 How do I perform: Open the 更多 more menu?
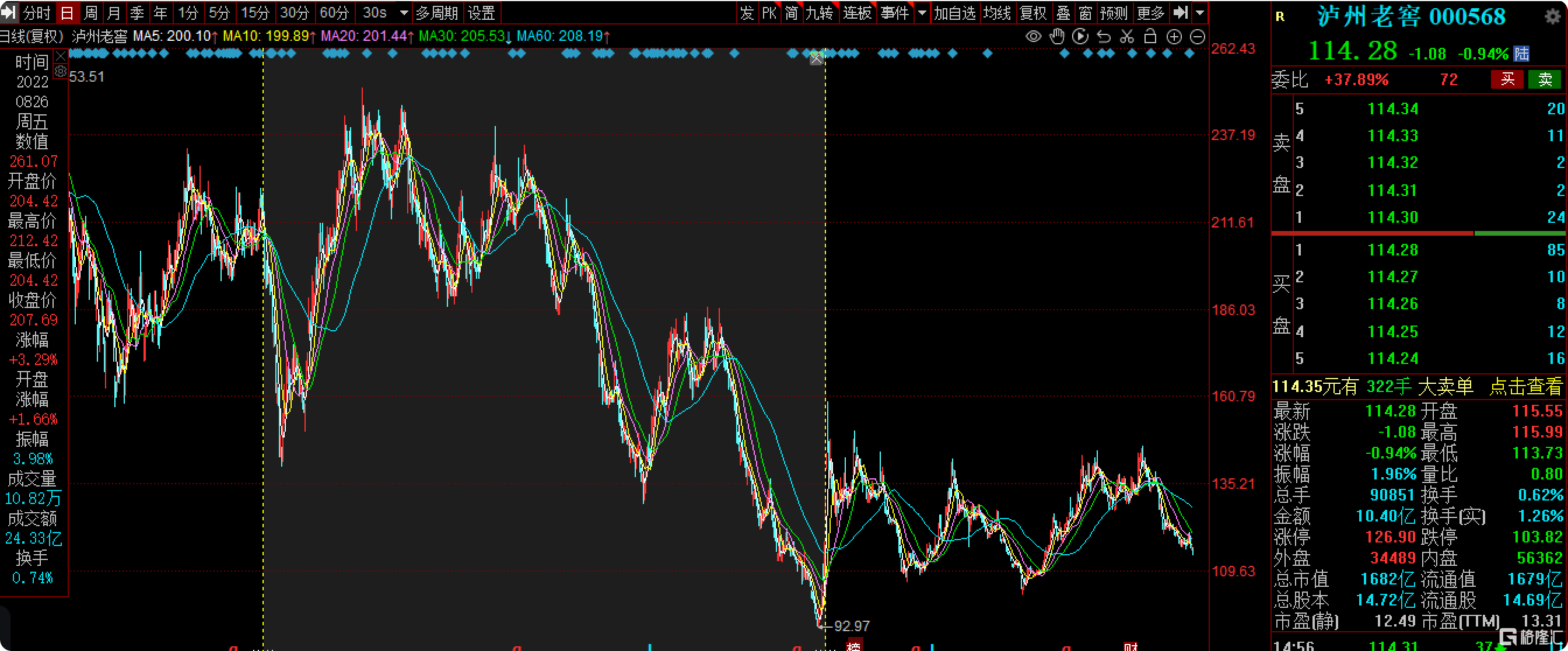click(1150, 13)
